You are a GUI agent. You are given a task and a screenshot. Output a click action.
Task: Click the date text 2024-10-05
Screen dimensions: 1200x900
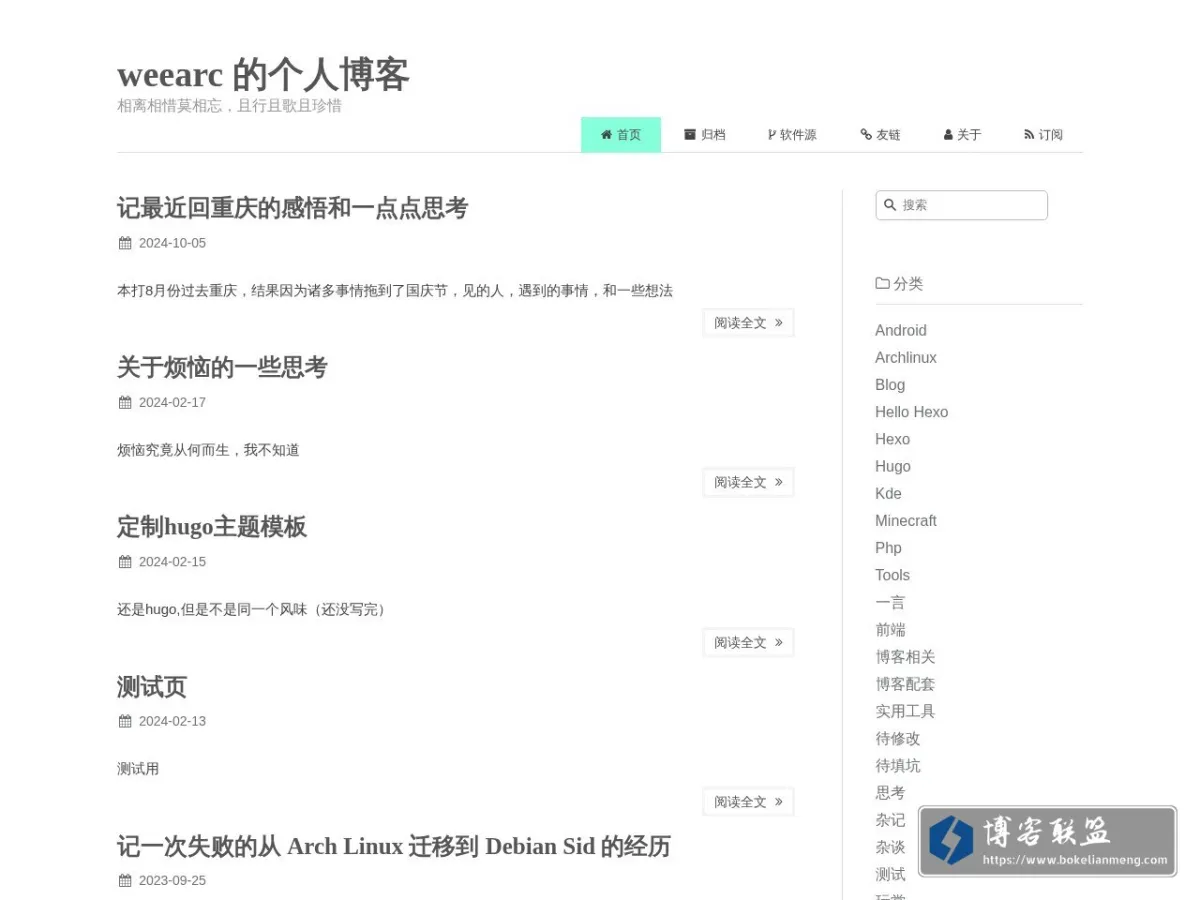click(x=172, y=243)
